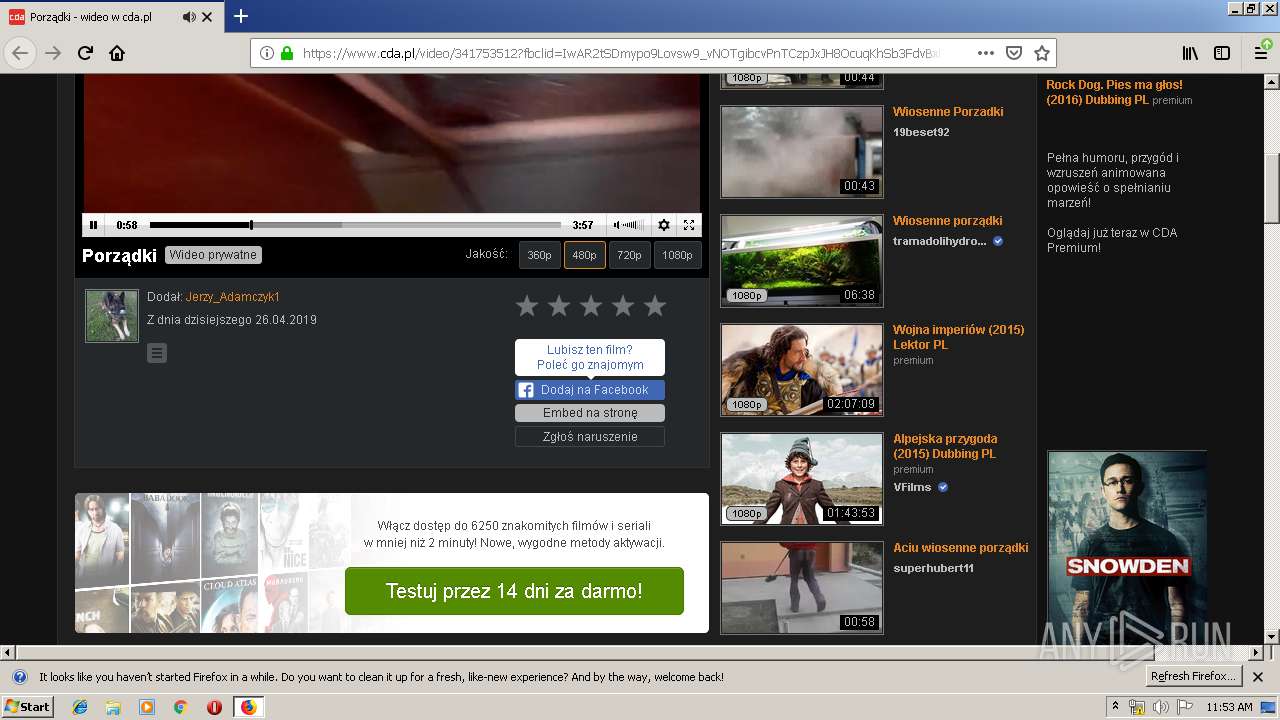Select 480p video quality

(584, 255)
